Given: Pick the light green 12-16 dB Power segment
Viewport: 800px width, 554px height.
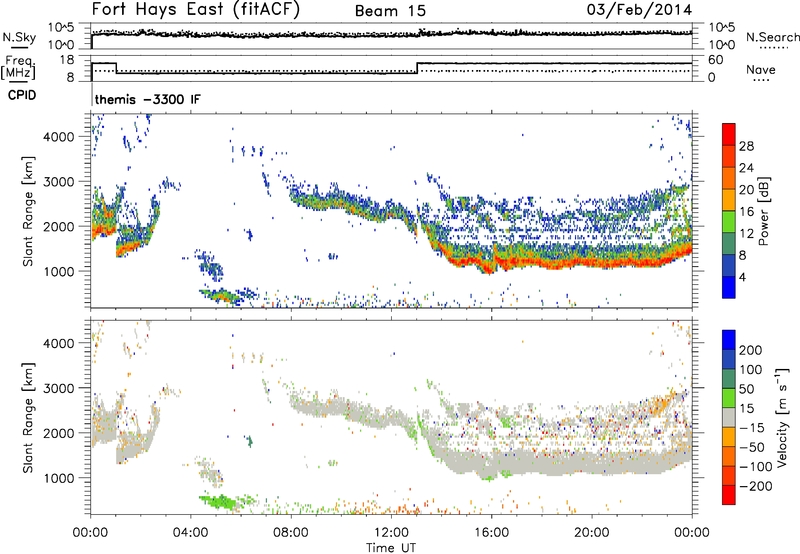Looking at the screenshot, I should tap(729, 222).
